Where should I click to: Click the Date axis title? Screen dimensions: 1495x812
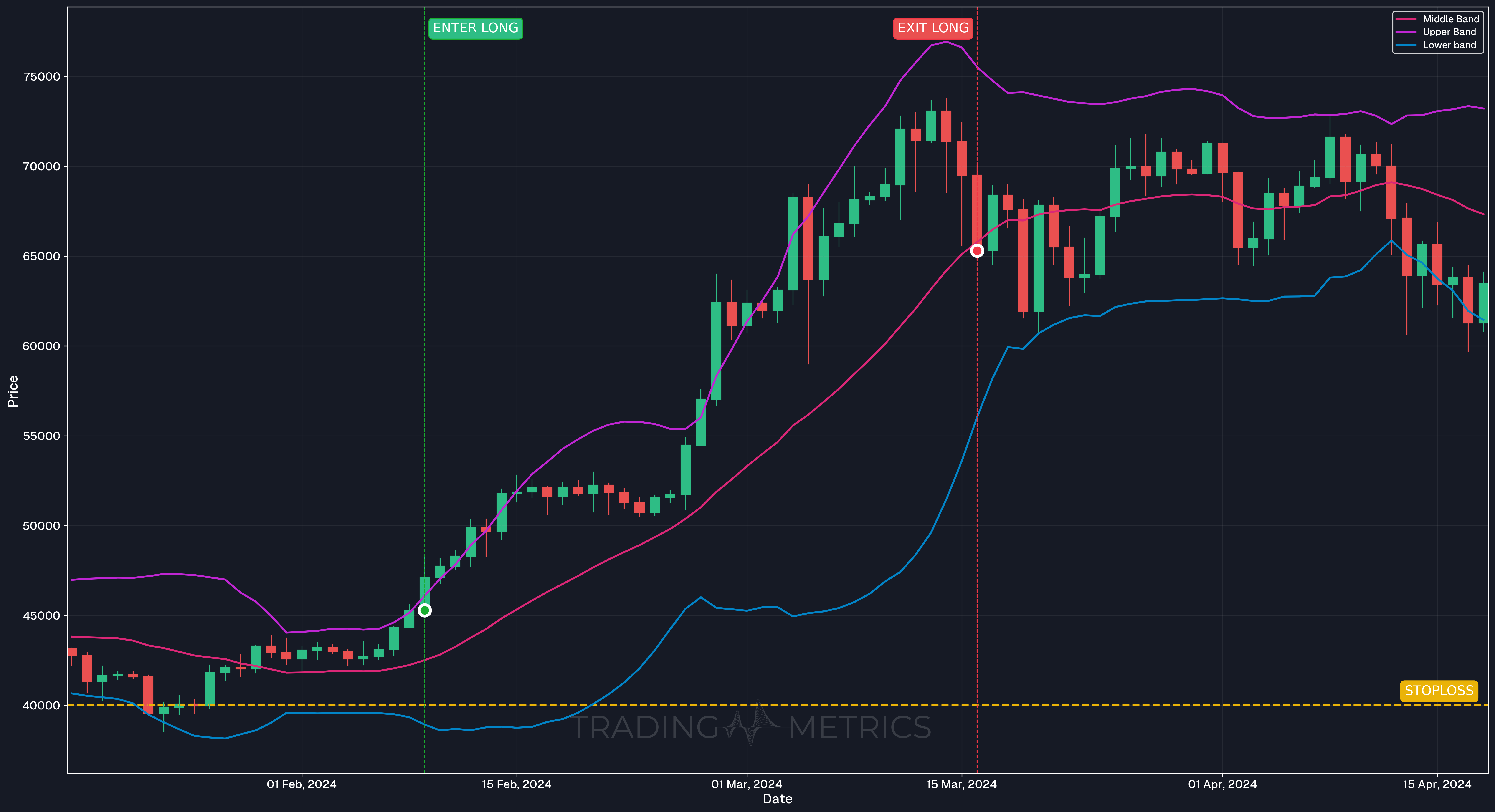(x=778, y=799)
